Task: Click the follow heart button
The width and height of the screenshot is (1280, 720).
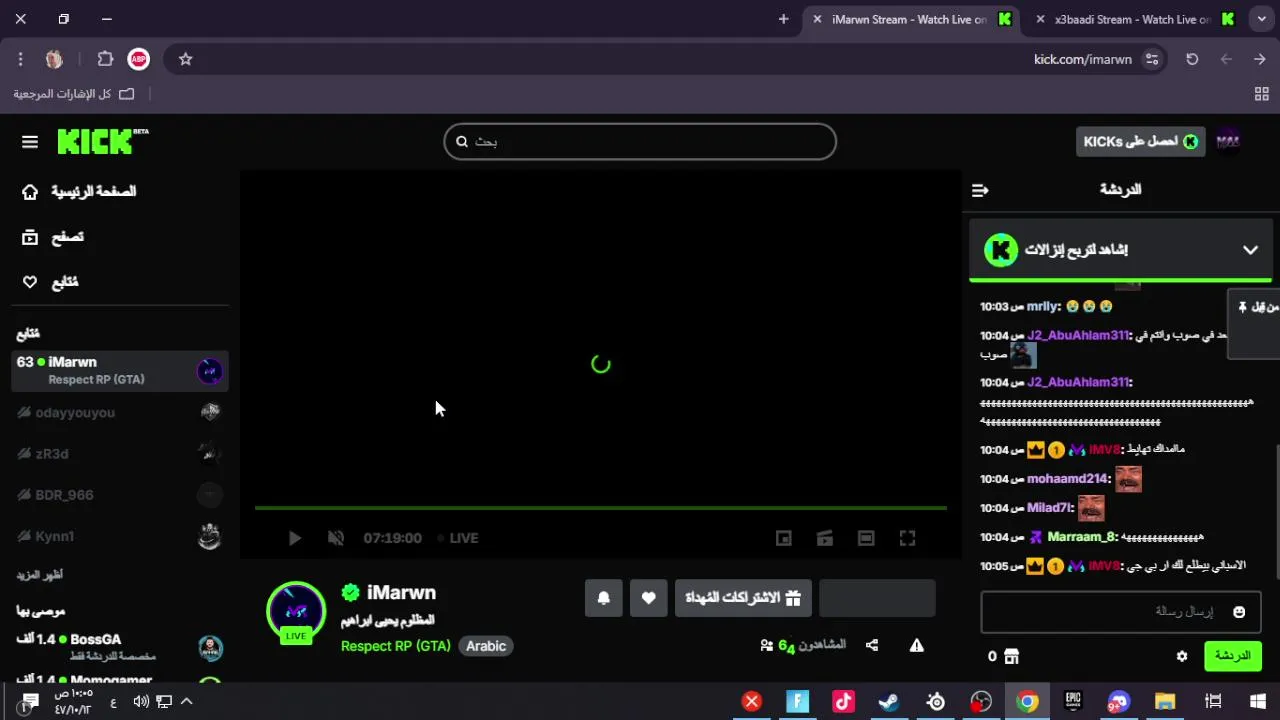Action: pos(649,598)
